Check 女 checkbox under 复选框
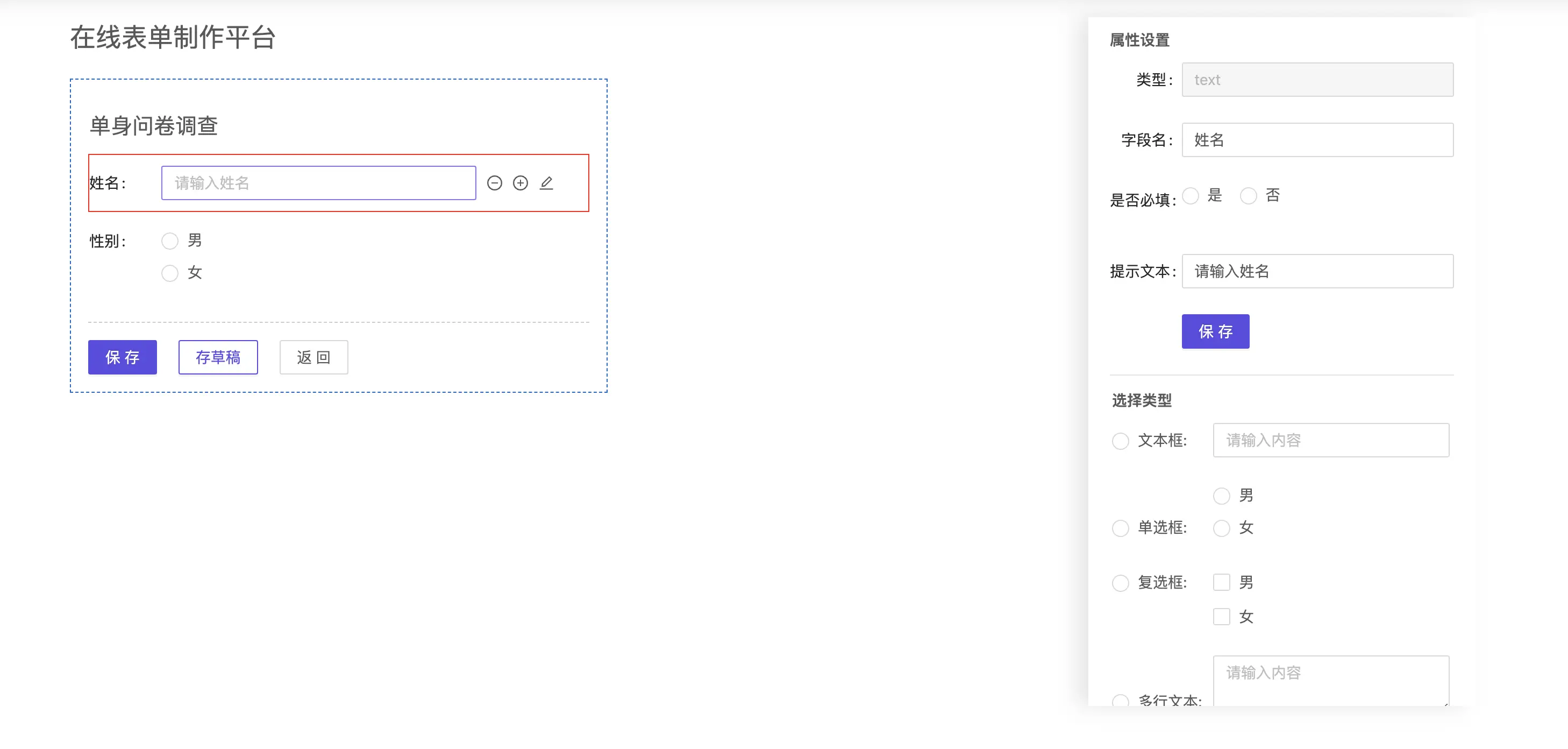 1222,616
